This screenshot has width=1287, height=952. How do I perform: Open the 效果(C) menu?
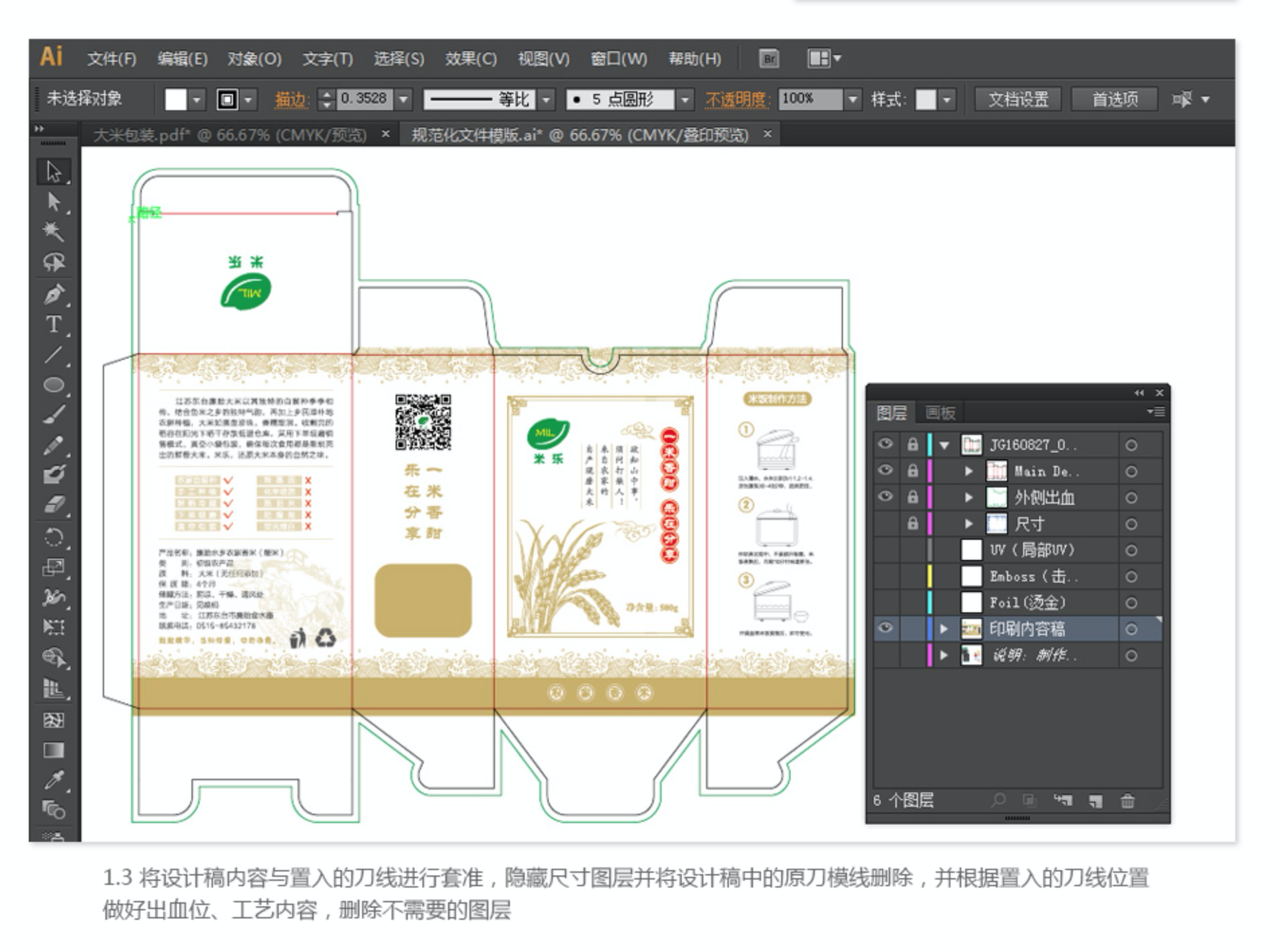470,59
